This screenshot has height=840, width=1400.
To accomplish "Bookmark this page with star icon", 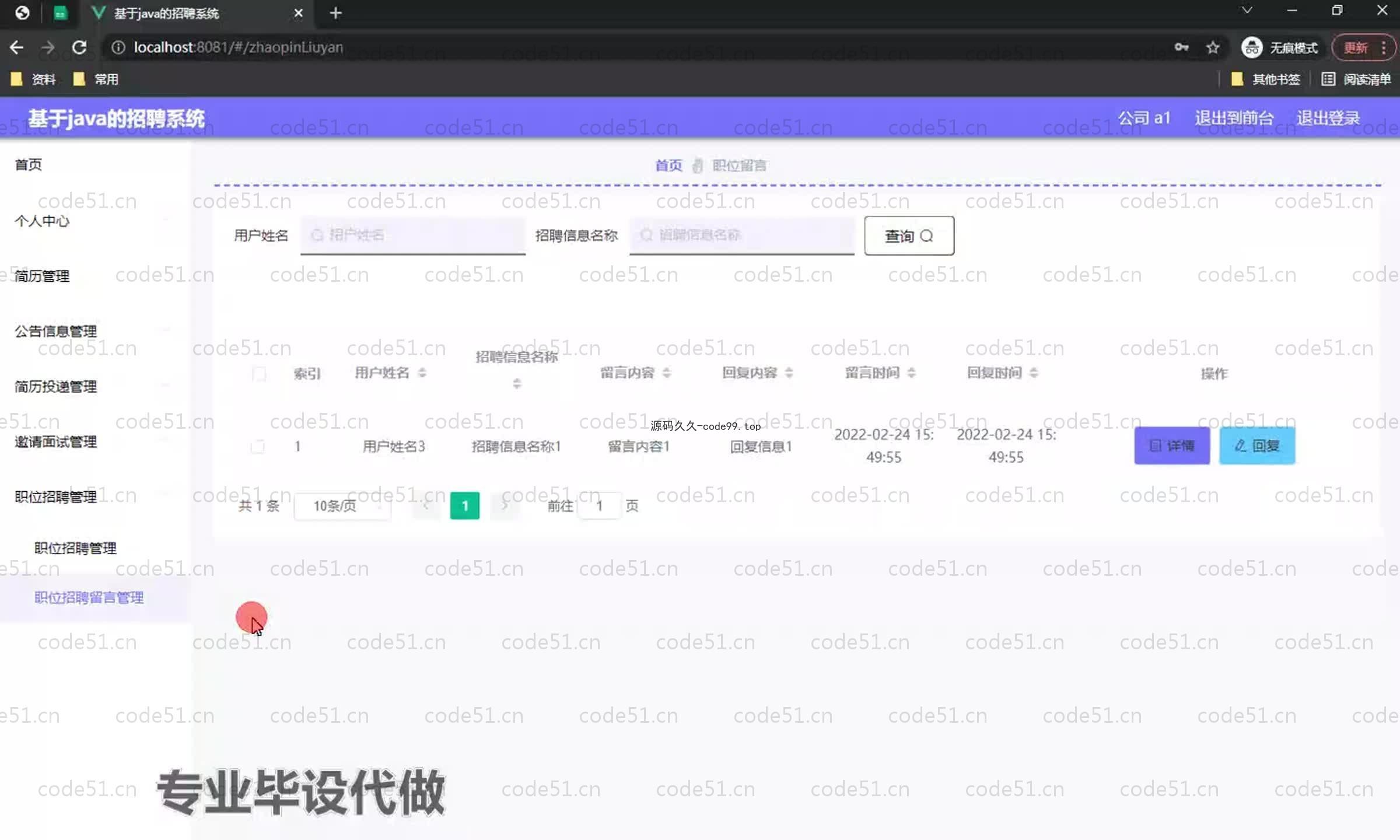I will [x=1213, y=47].
